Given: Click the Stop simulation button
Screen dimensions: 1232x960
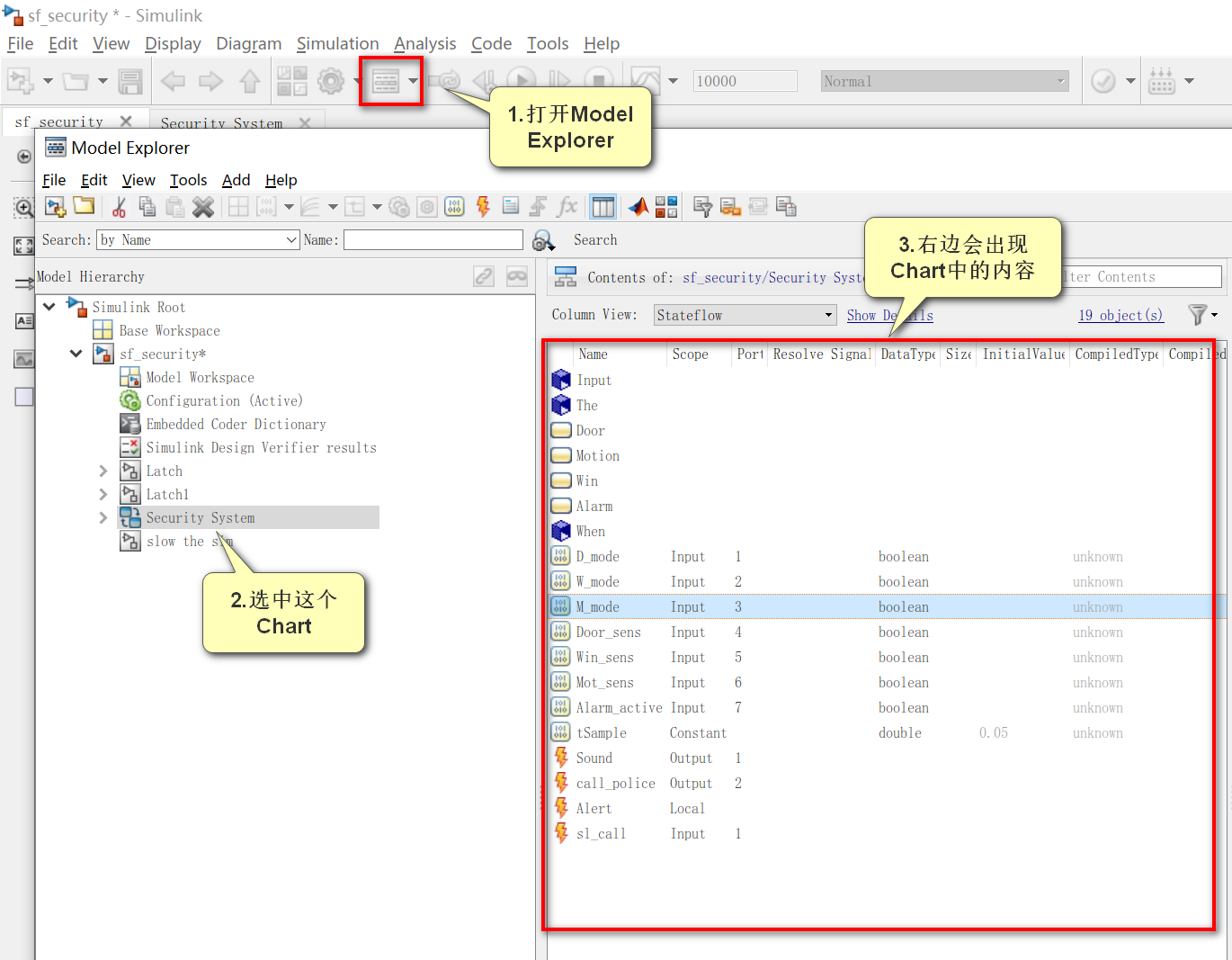Looking at the screenshot, I should click(x=599, y=81).
